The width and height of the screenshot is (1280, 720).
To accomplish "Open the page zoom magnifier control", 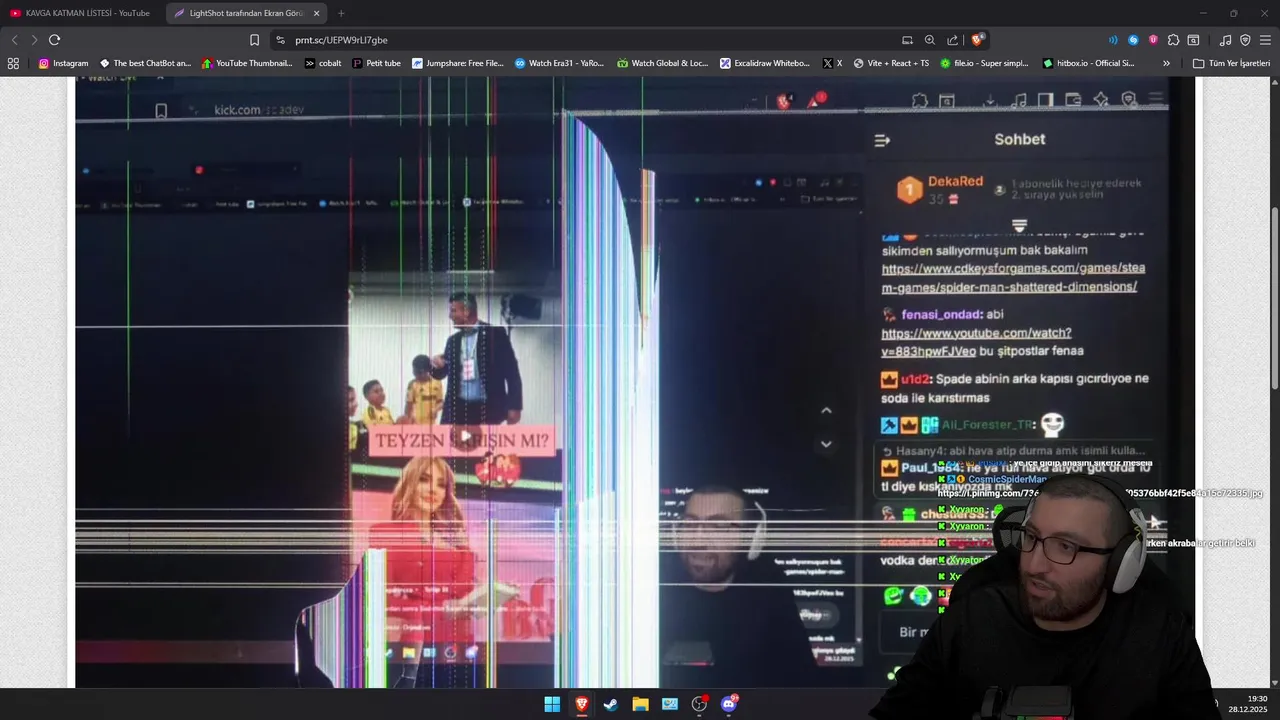I will click(x=930, y=40).
